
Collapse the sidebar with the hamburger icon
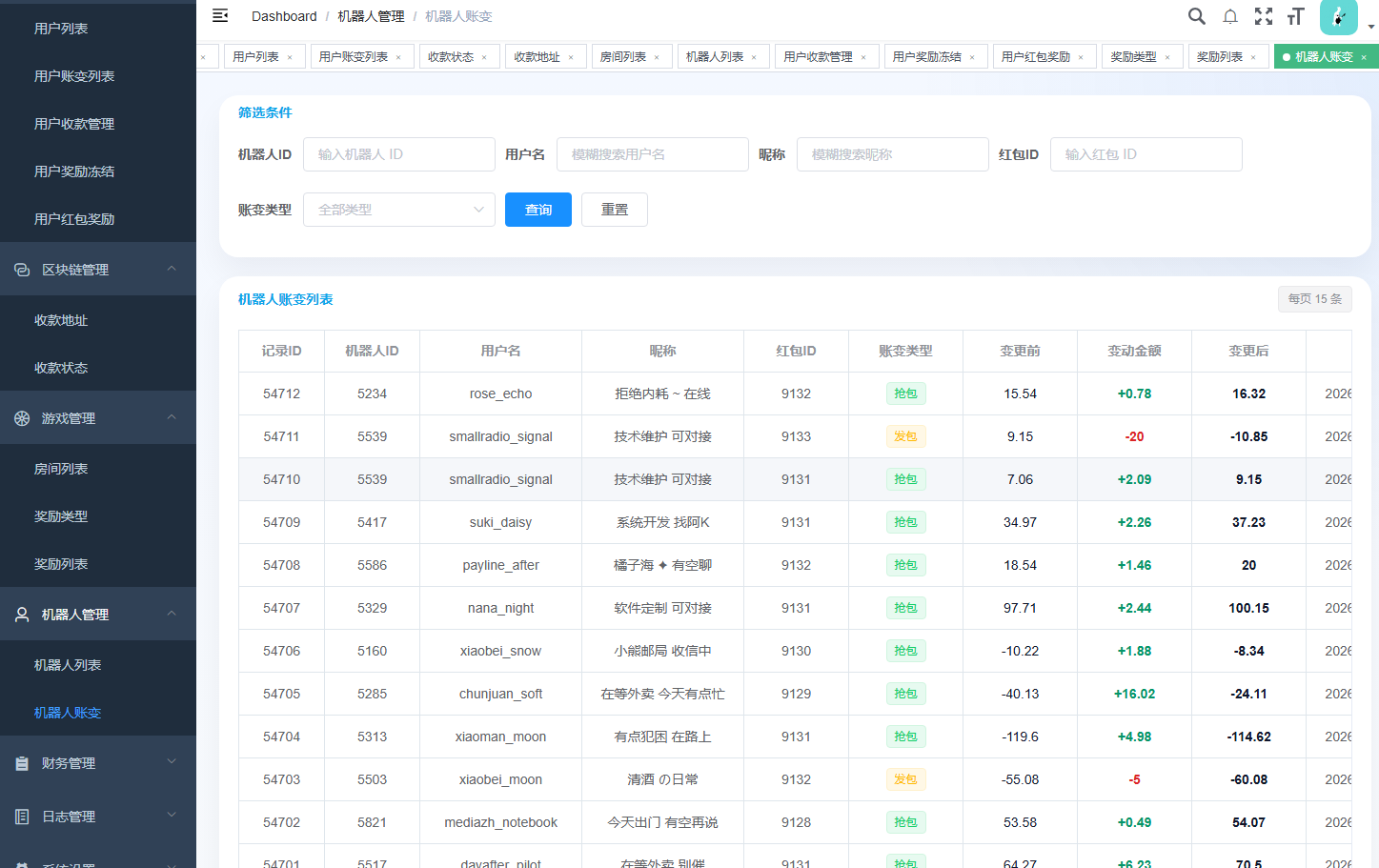[x=220, y=16]
